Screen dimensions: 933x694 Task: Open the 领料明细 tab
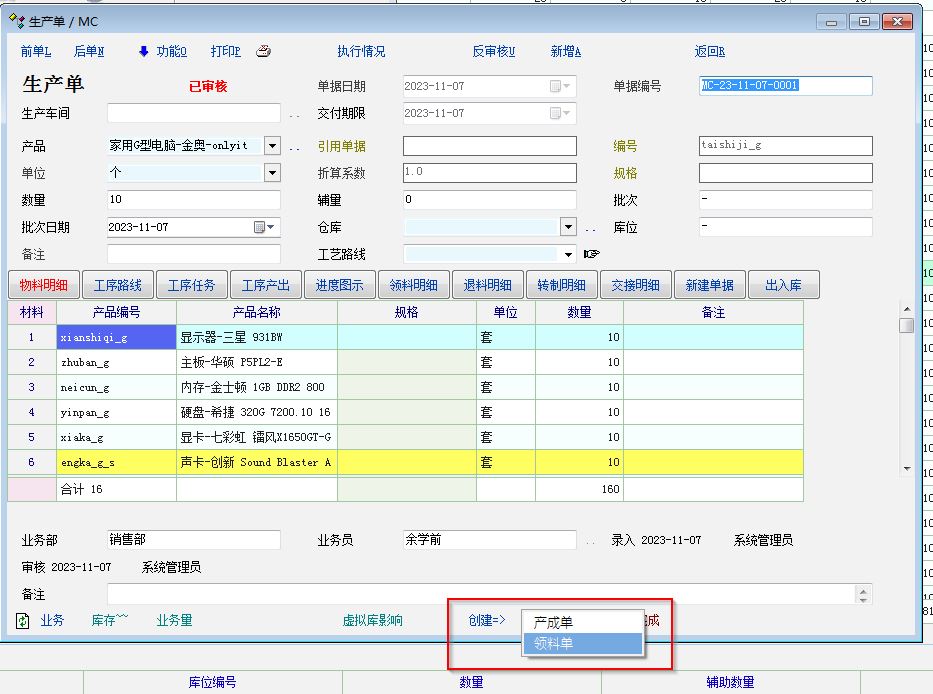point(414,285)
